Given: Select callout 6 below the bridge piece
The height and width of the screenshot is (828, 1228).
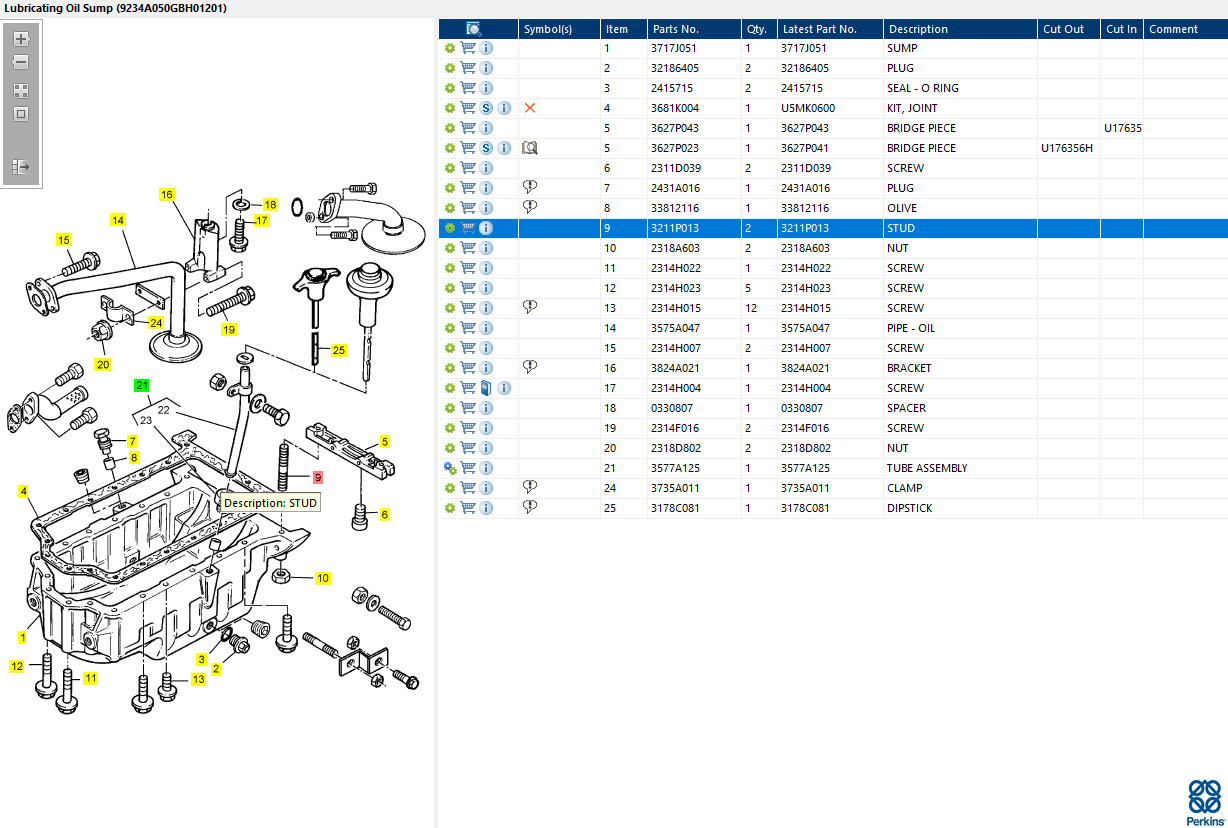Looking at the screenshot, I should click(x=384, y=514).
